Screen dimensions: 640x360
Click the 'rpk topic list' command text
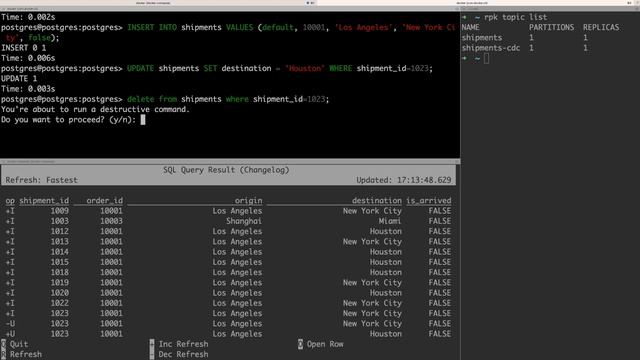click(x=515, y=17)
